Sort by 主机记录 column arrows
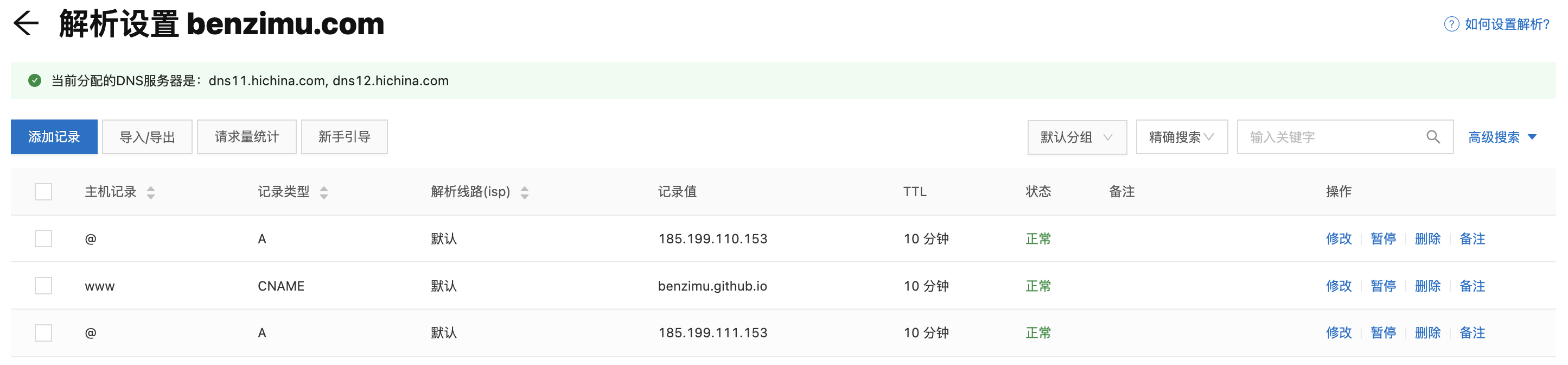The image size is (1568, 365). point(151,193)
